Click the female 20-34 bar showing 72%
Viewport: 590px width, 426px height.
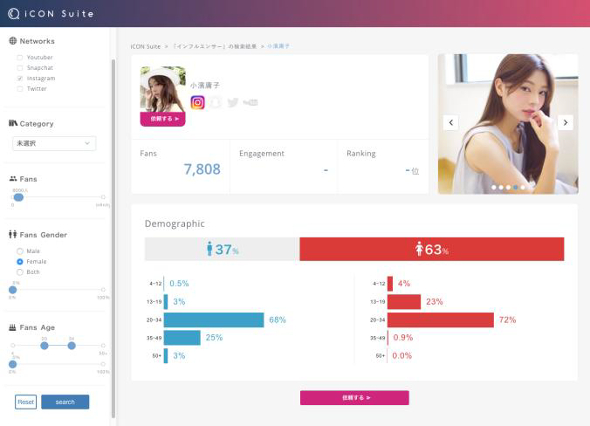coord(441,320)
